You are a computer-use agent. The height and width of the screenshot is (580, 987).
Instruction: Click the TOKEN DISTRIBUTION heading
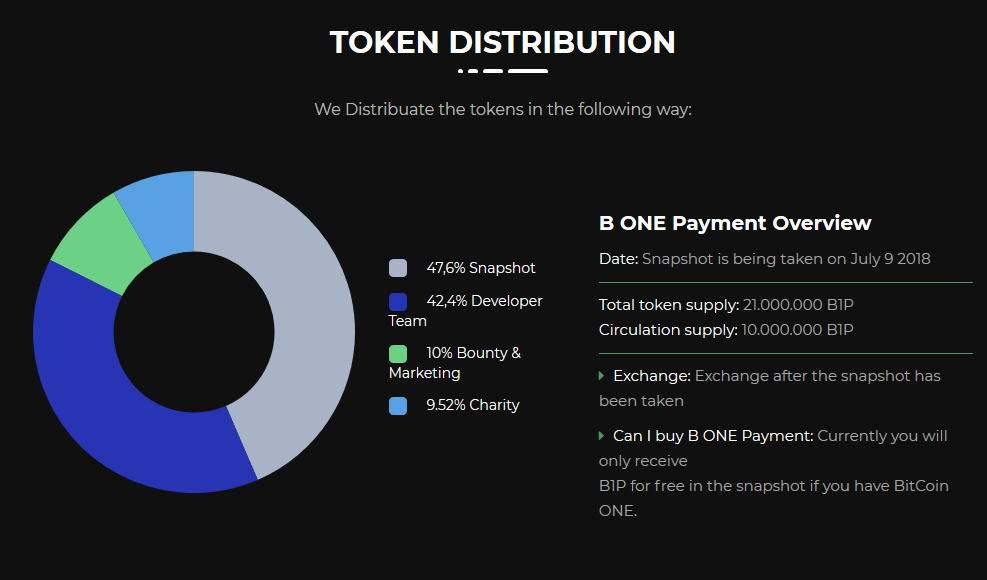(502, 43)
